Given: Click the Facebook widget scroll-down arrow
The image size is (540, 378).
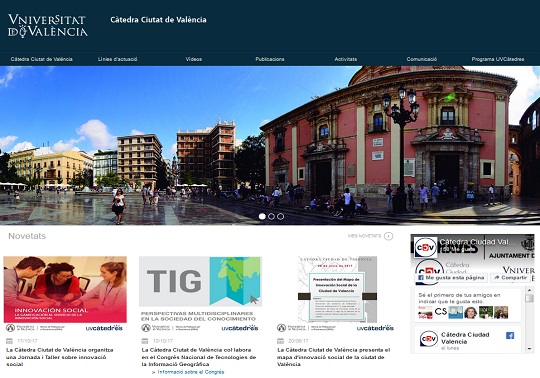Looking at the screenshot, I should 529,349.
